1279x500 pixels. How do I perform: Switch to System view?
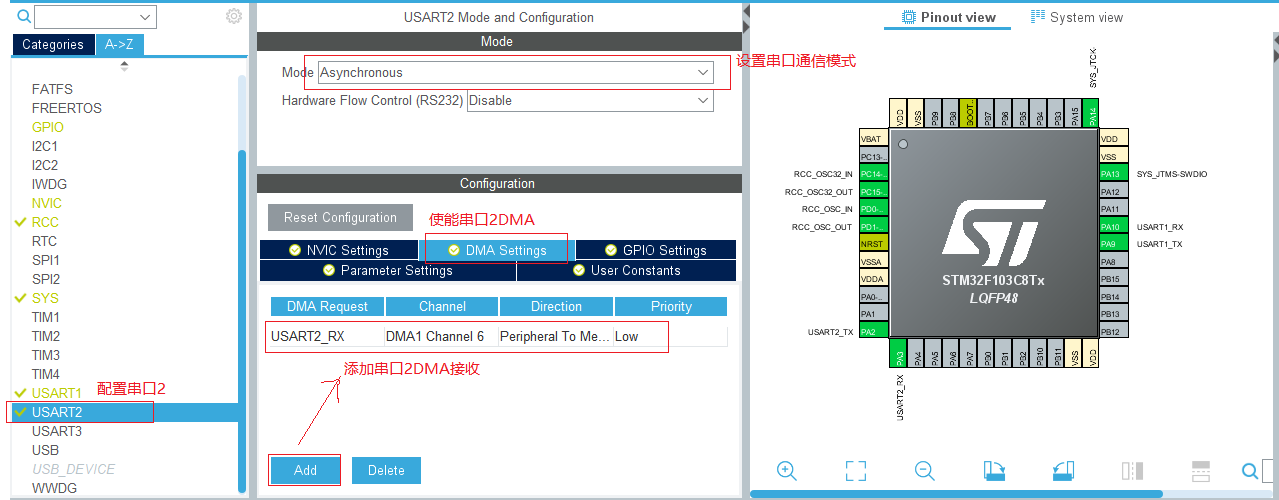1077,17
